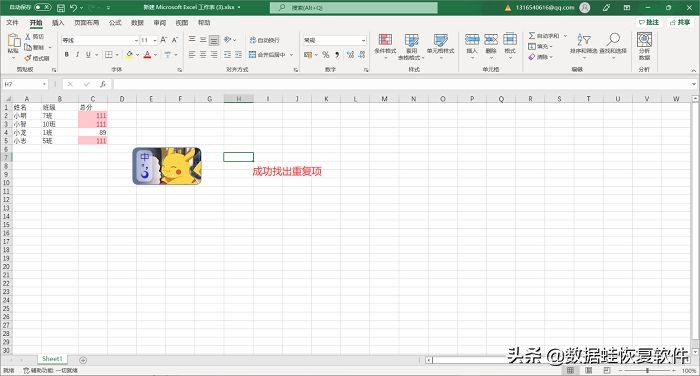Click the Format Painter brush icon
The width and height of the screenshot is (700, 376).
[x=28, y=58]
